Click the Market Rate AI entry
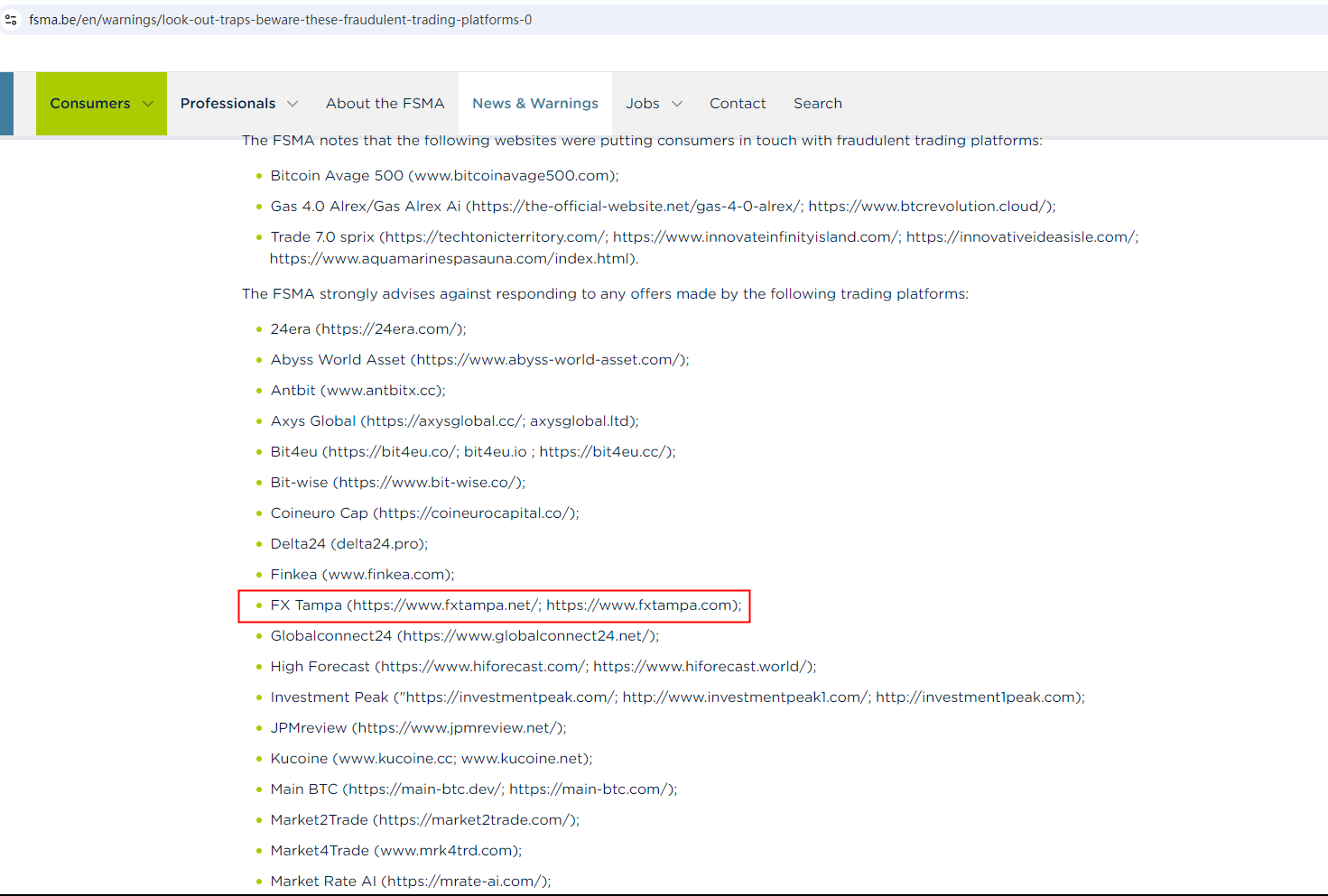This screenshot has width=1328, height=896. (410, 882)
